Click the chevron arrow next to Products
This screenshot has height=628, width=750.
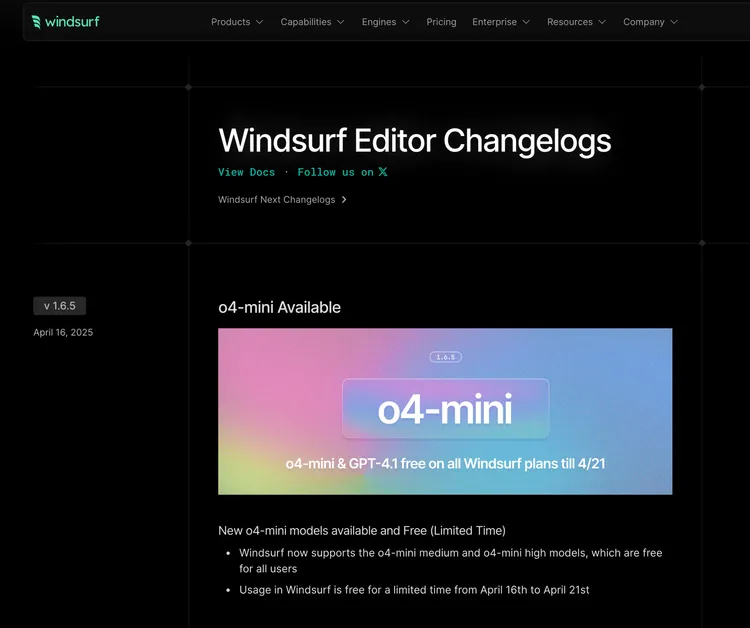point(260,22)
